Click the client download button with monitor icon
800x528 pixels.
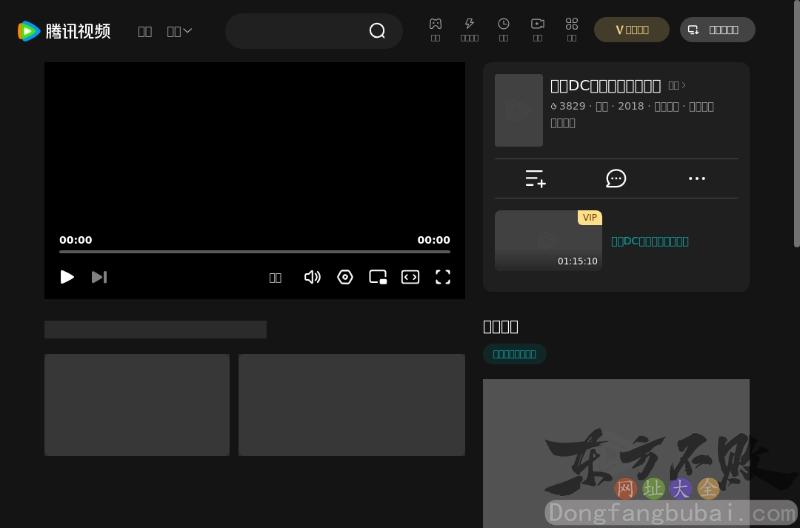point(717,30)
